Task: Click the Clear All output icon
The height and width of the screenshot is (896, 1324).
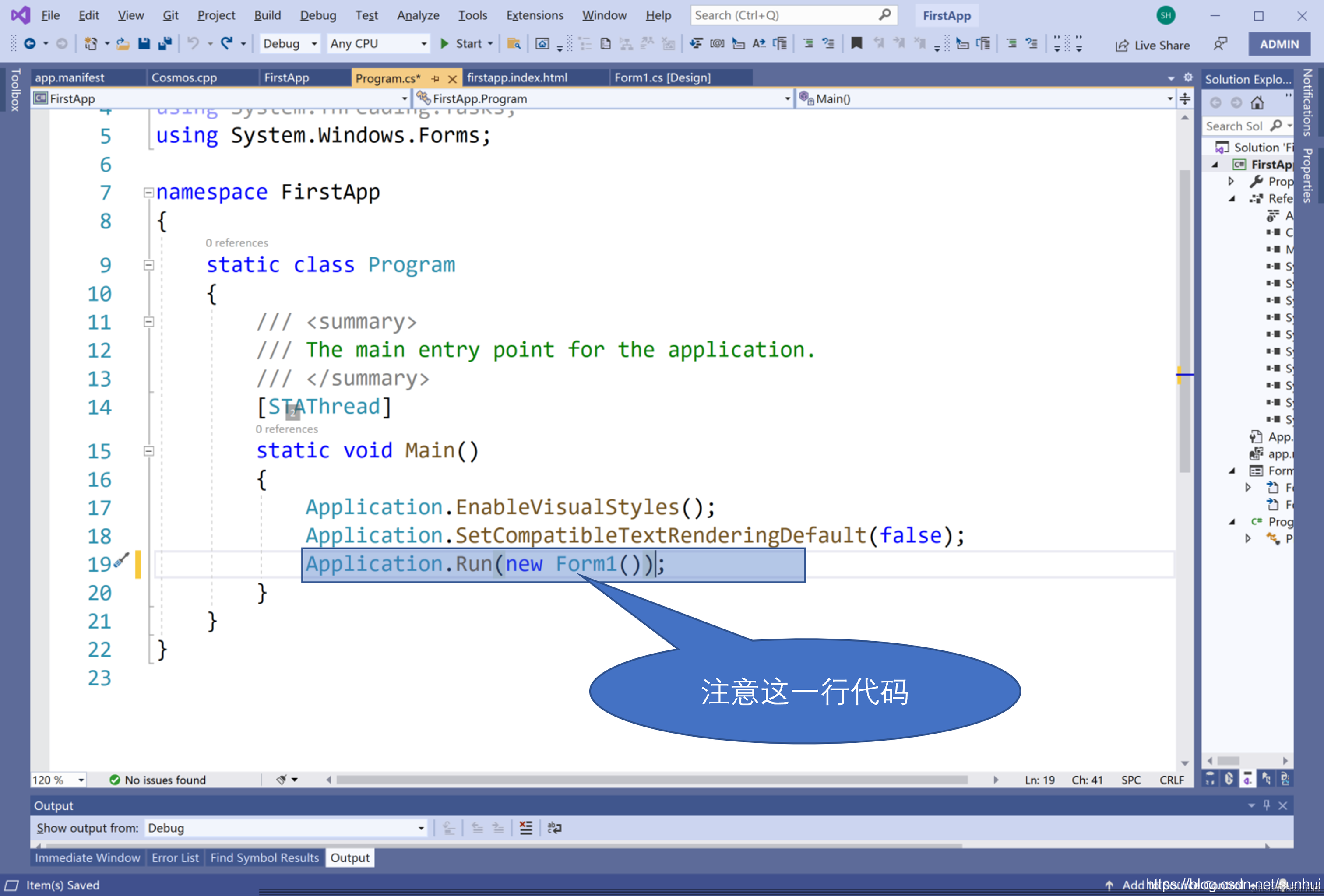Action: click(x=525, y=828)
